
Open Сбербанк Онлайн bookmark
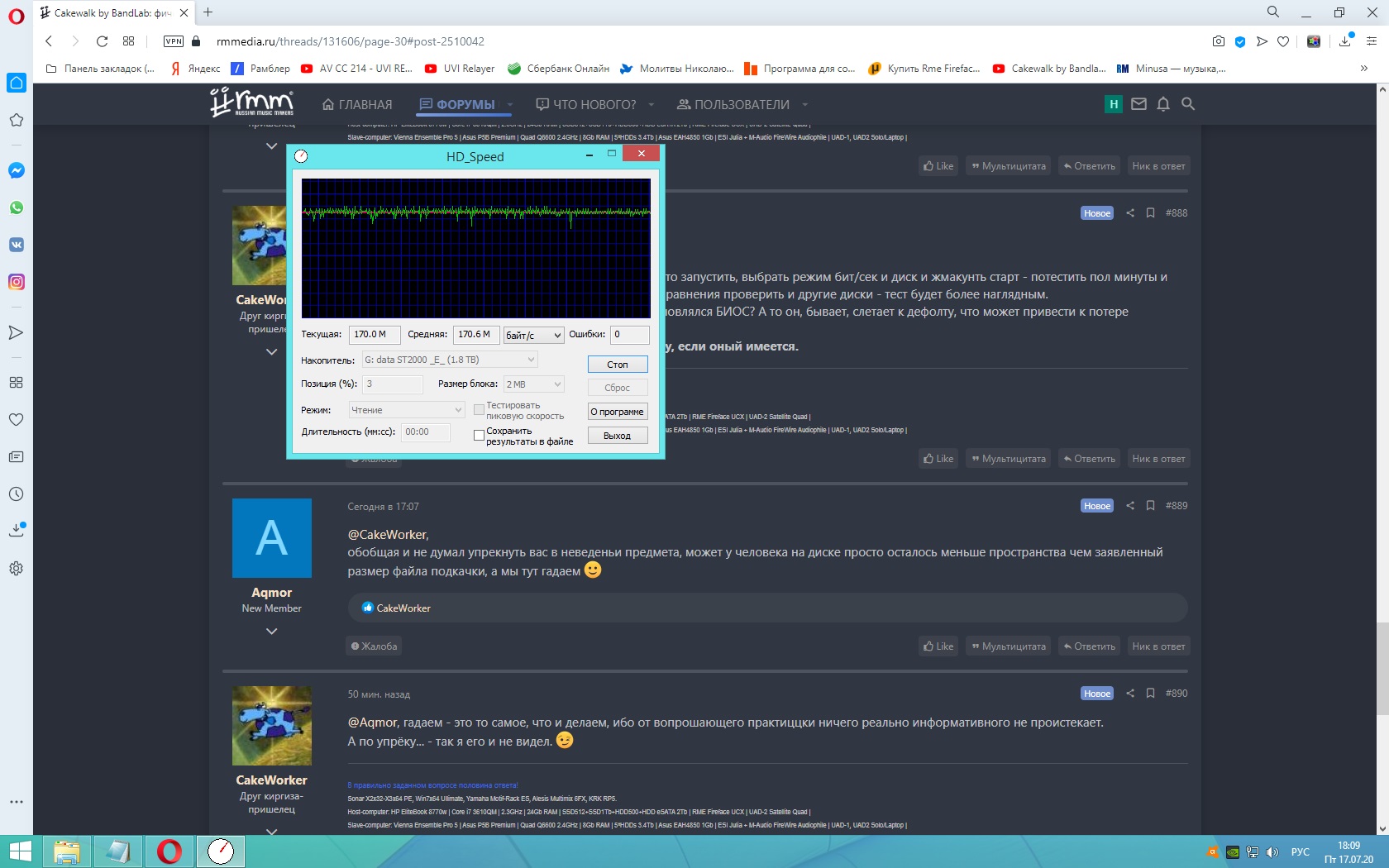point(559,69)
